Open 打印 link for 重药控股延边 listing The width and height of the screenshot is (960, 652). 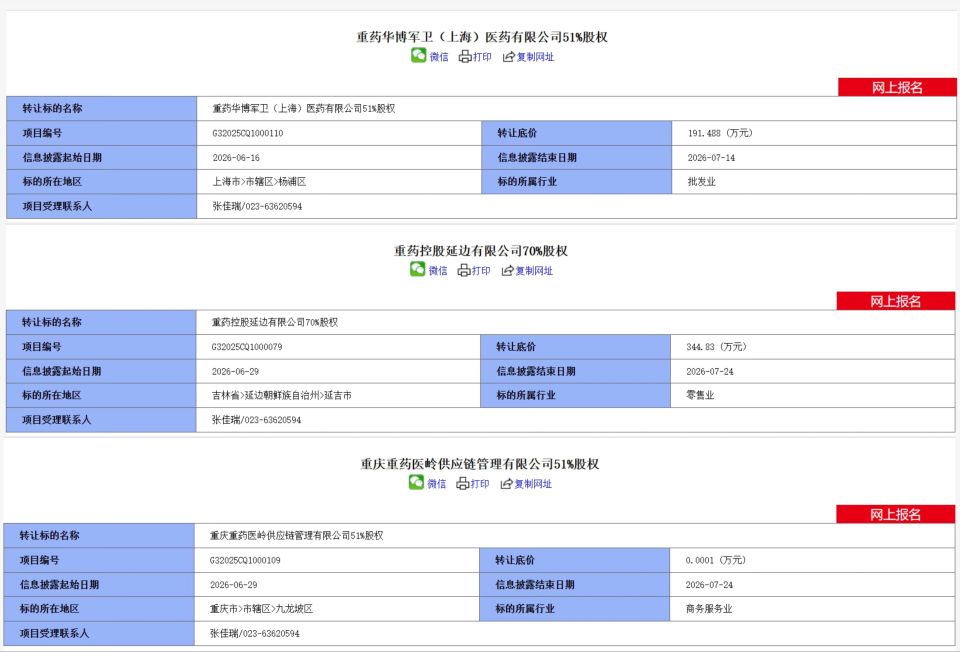point(481,271)
